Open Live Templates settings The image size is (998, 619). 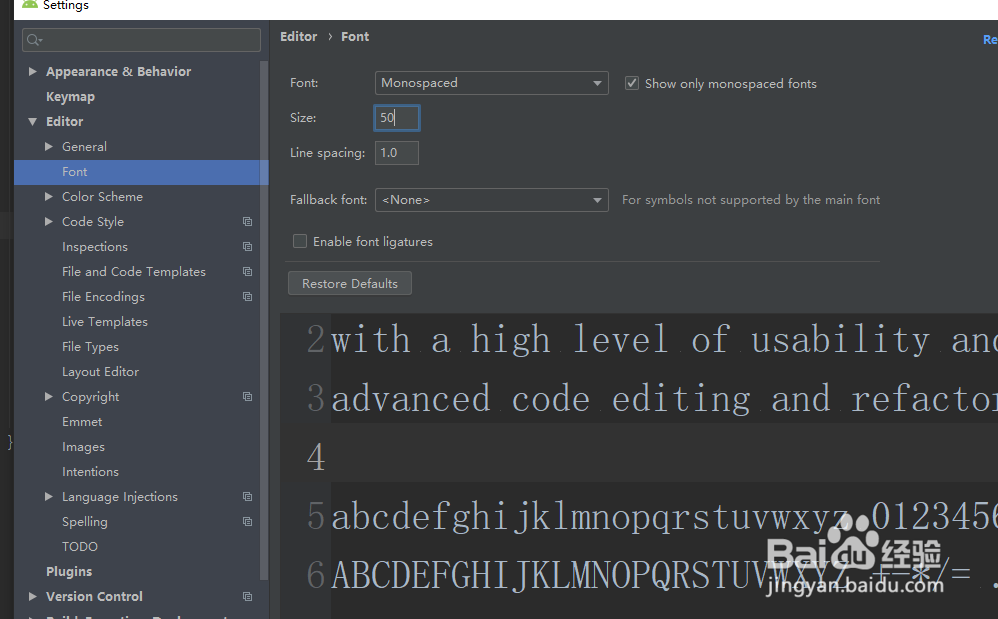click(104, 322)
